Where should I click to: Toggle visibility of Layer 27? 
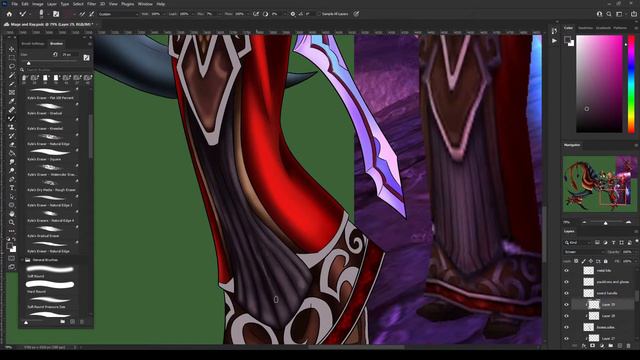coord(567,338)
